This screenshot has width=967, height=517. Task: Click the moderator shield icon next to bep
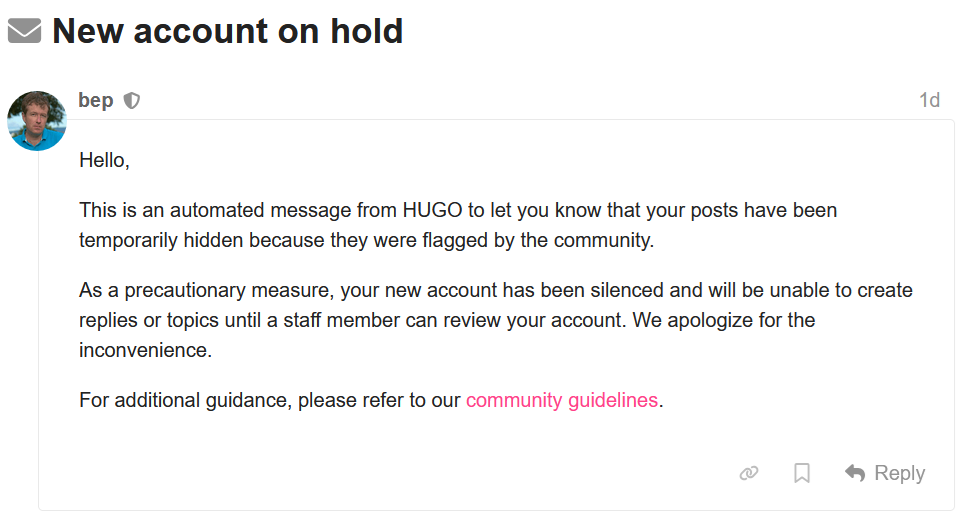(x=131, y=101)
